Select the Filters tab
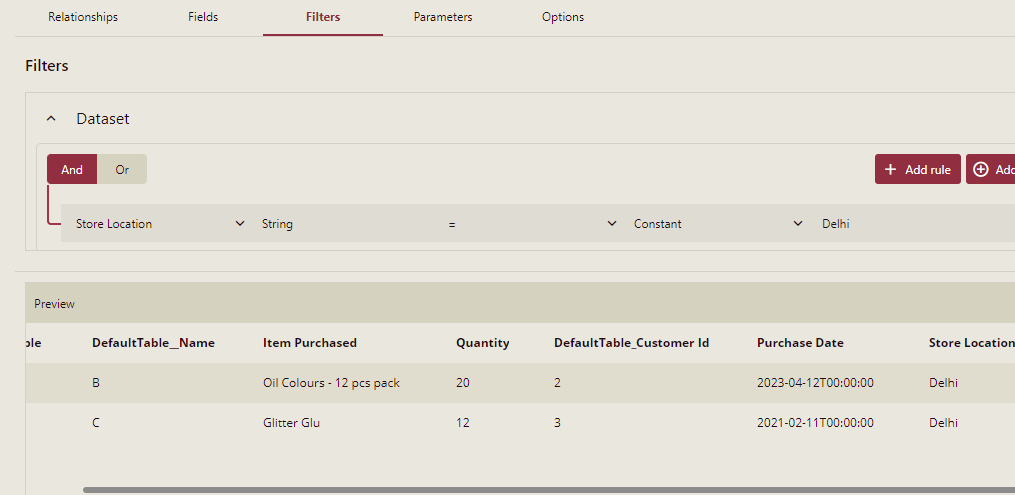This screenshot has width=1015, height=495. pyautogui.click(x=323, y=17)
